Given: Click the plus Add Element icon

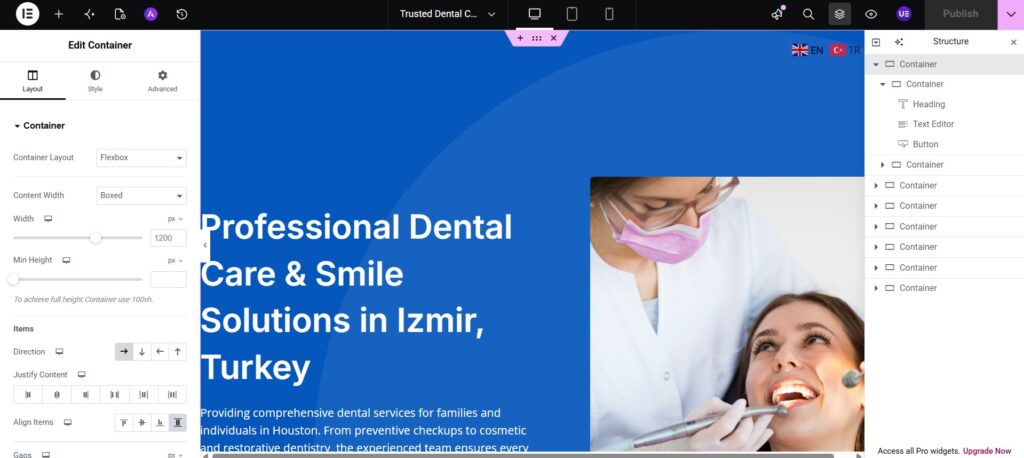Looking at the screenshot, I should [x=59, y=14].
